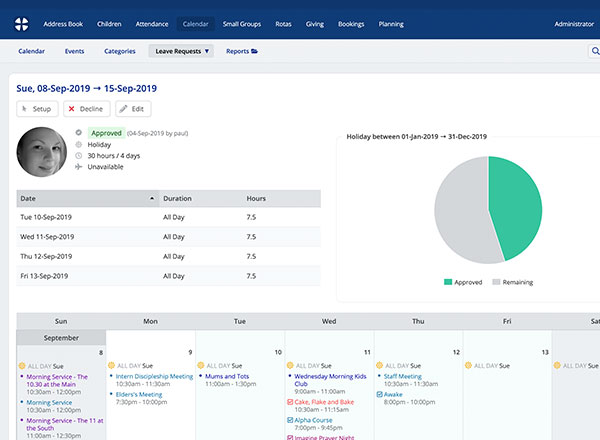Select the Wed 11-Sep-2019 row

(x=168, y=237)
